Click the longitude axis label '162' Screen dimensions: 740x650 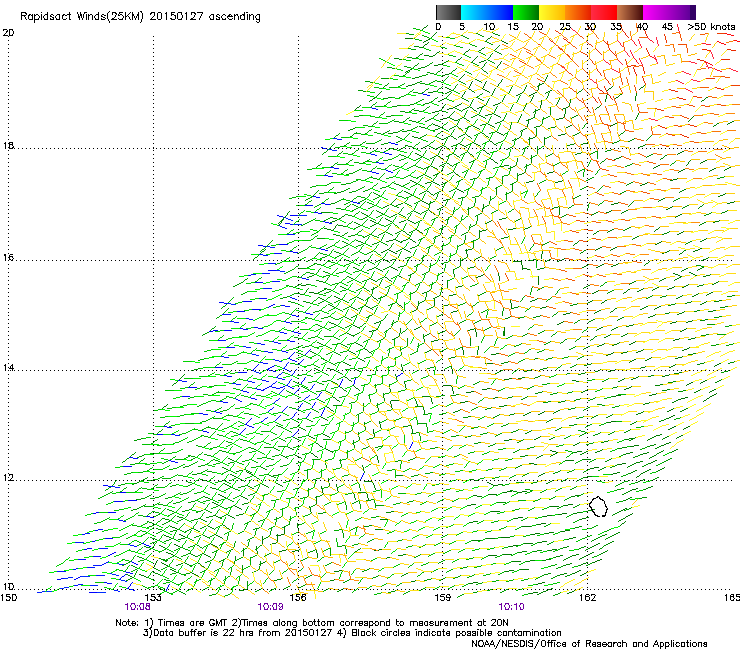[587, 598]
